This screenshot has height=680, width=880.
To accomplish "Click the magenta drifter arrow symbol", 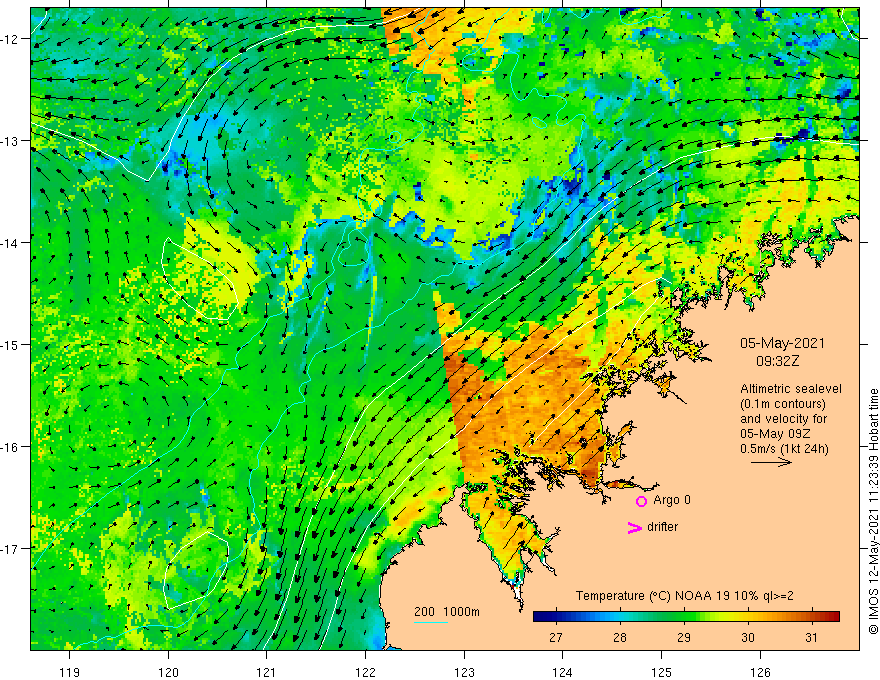I will click(634, 527).
